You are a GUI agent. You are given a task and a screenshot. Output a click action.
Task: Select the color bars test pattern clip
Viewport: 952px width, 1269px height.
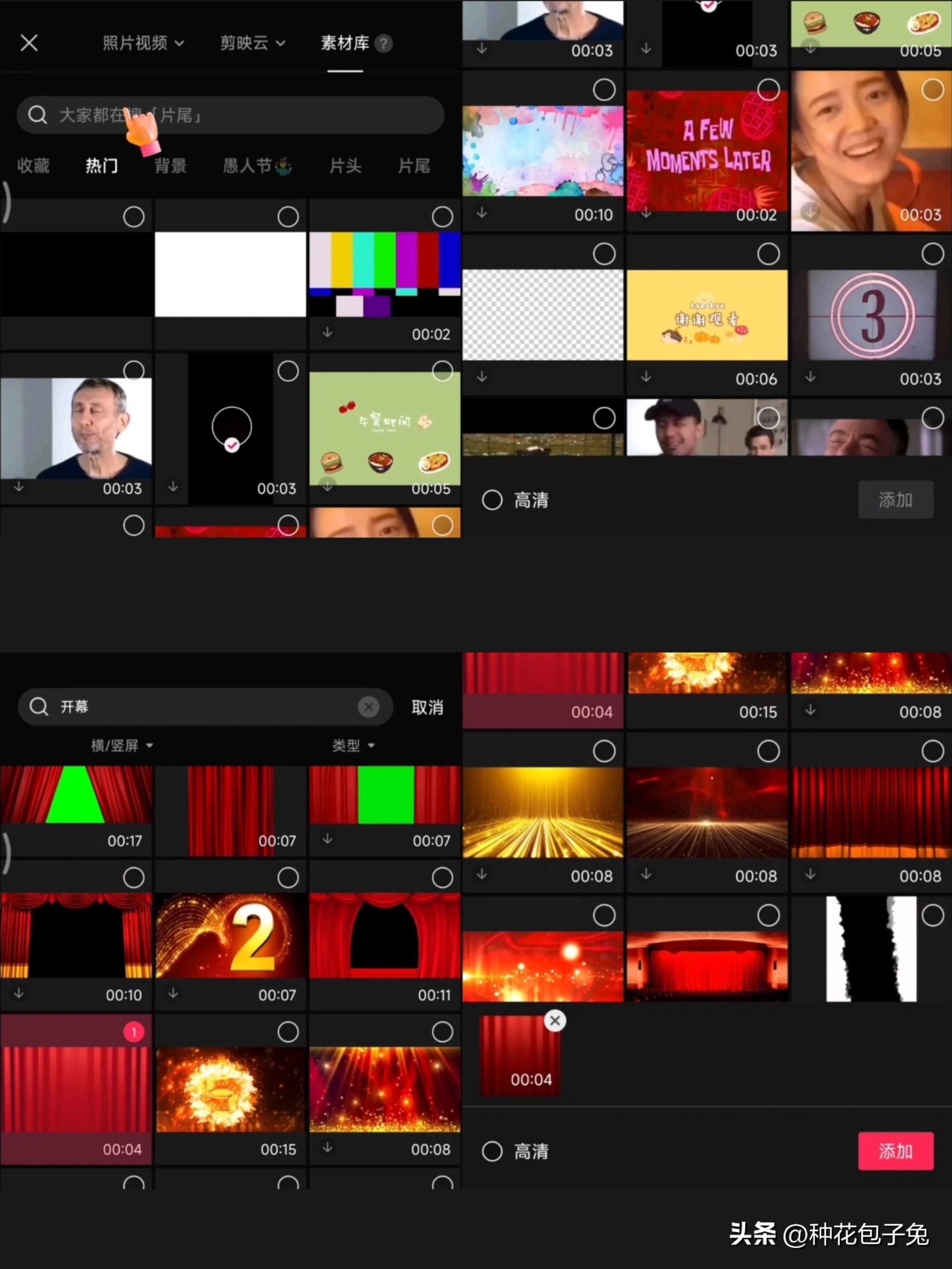[x=442, y=216]
